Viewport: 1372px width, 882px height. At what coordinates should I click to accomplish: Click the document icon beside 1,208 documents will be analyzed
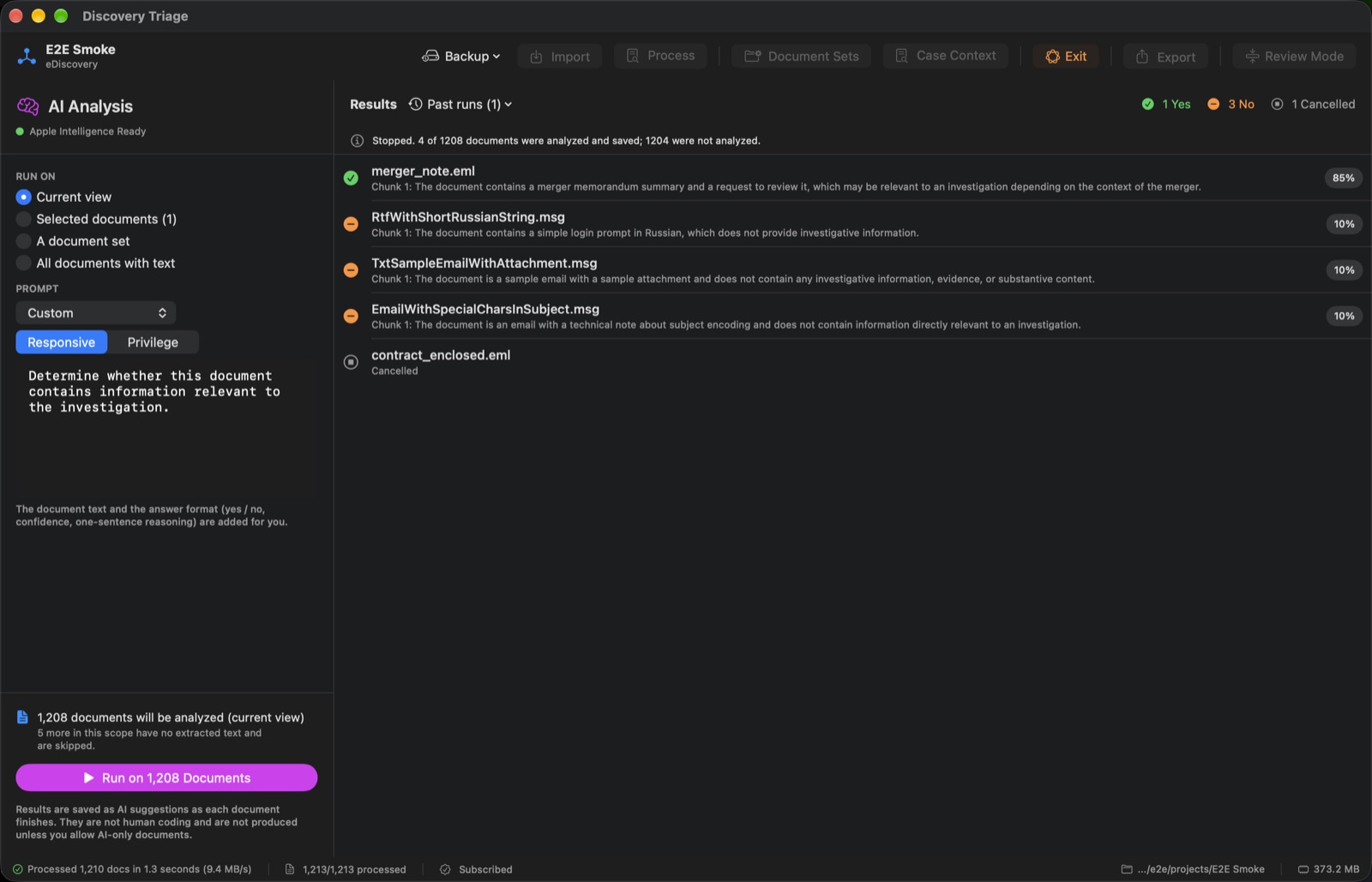(x=23, y=717)
